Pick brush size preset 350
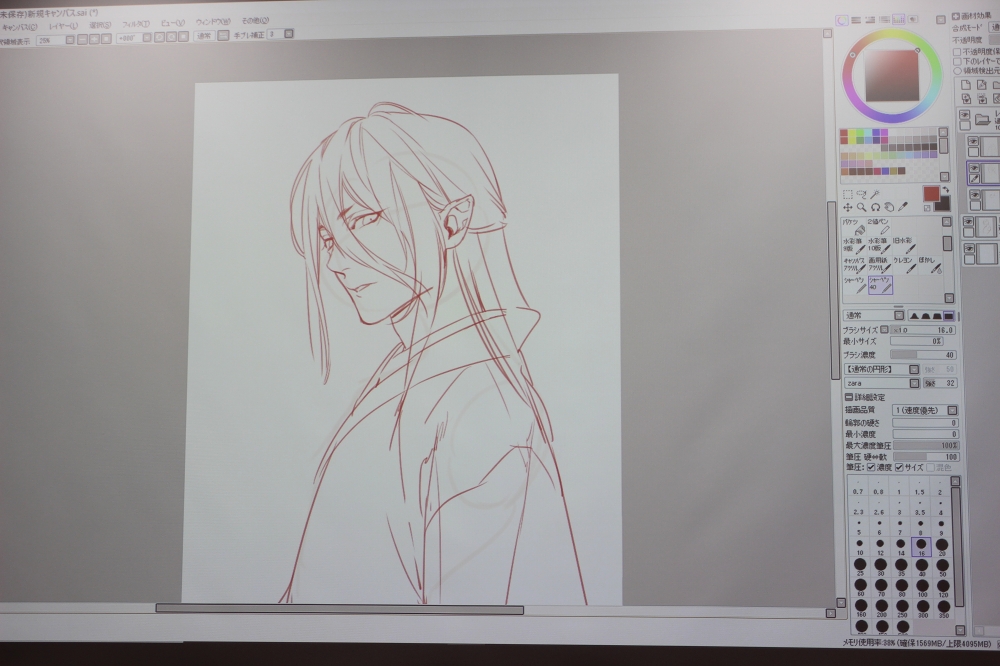Image resolution: width=1000 pixels, height=666 pixels. click(943, 607)
